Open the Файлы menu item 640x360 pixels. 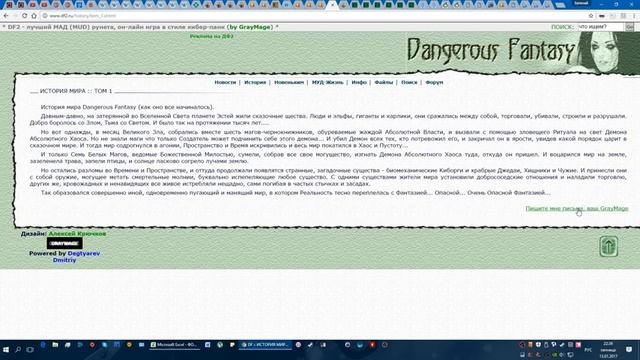pos(384,82)
